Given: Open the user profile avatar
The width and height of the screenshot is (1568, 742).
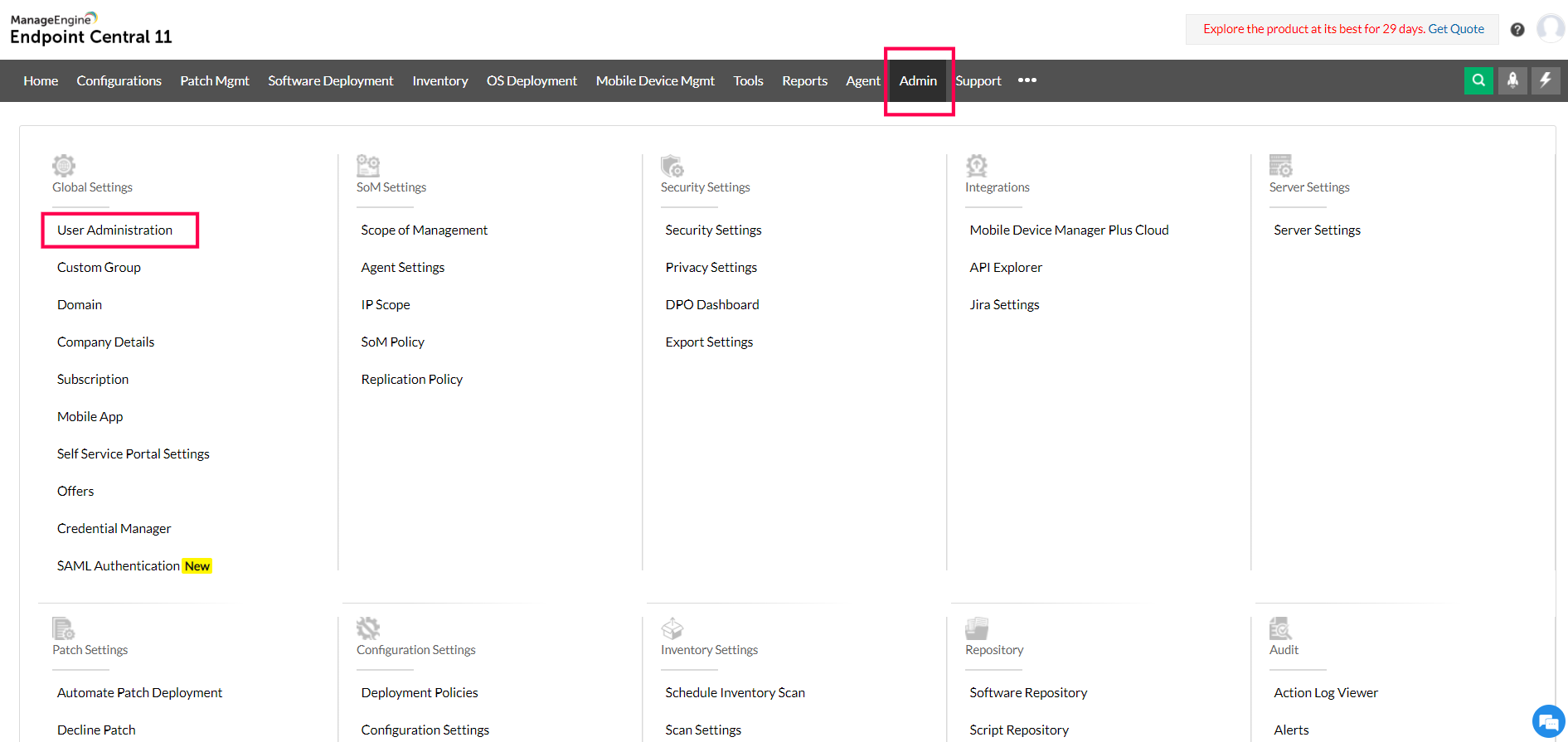Looking at the screenshot, I should (x=1551, y=28).
